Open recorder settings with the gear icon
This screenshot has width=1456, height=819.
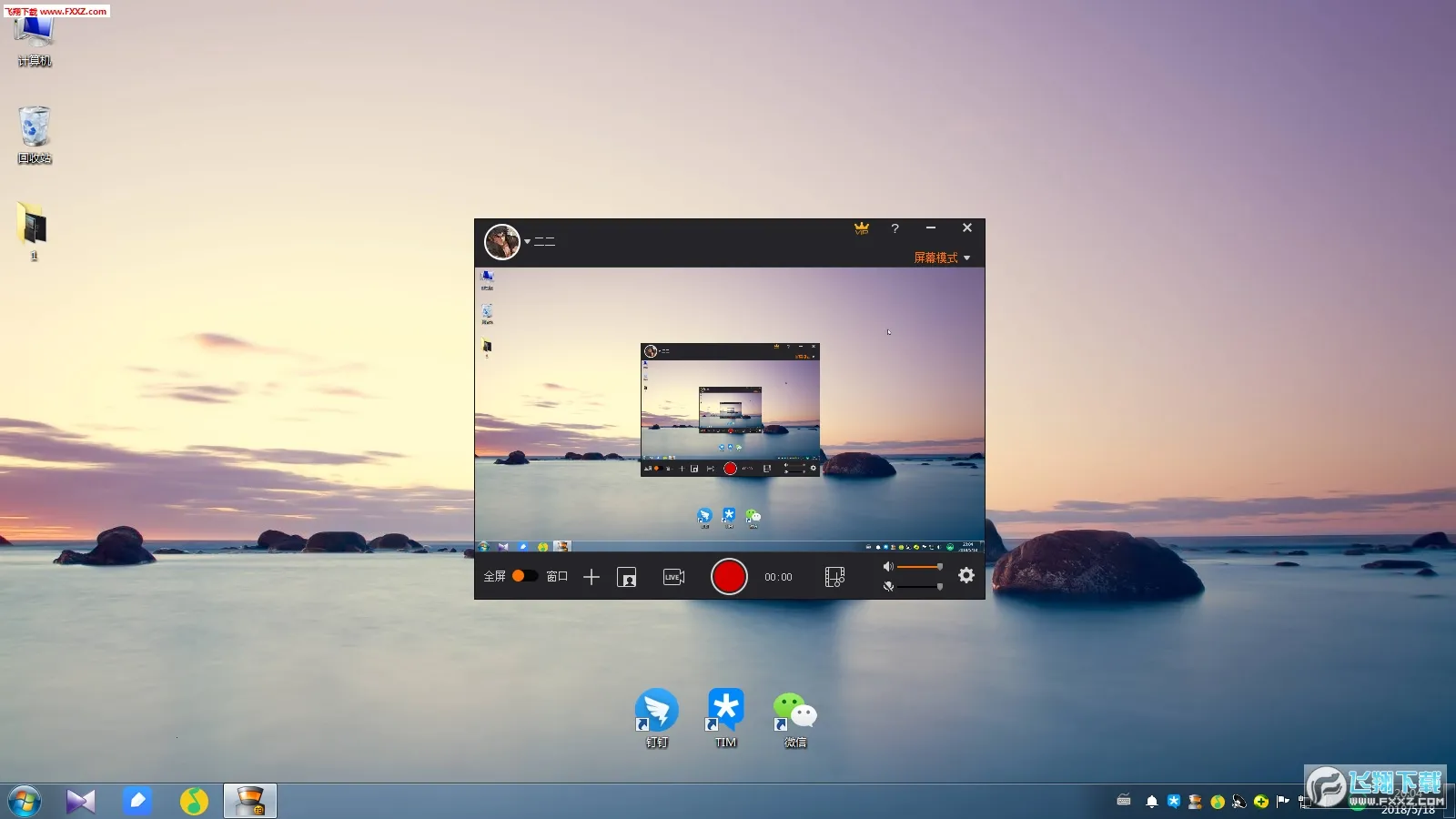[x=966, y=576]
